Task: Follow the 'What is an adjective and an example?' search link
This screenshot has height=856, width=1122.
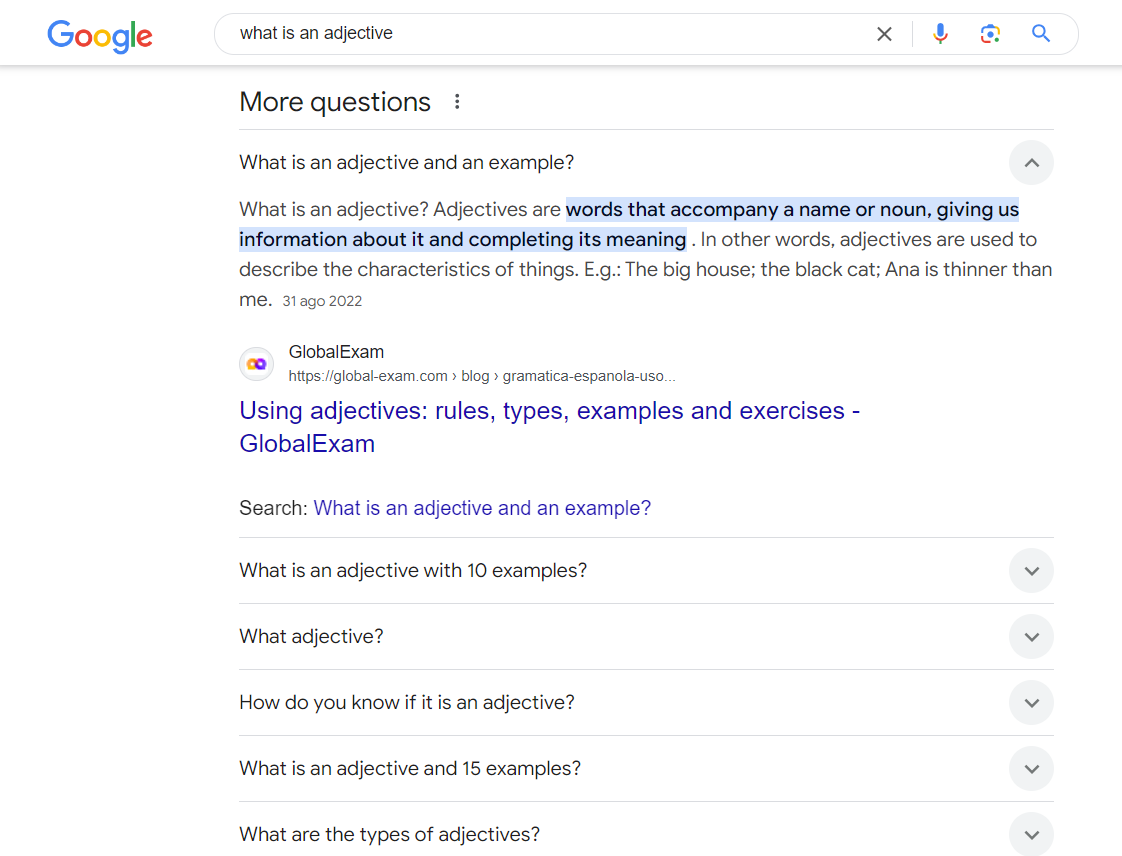Action: [482, 507]
